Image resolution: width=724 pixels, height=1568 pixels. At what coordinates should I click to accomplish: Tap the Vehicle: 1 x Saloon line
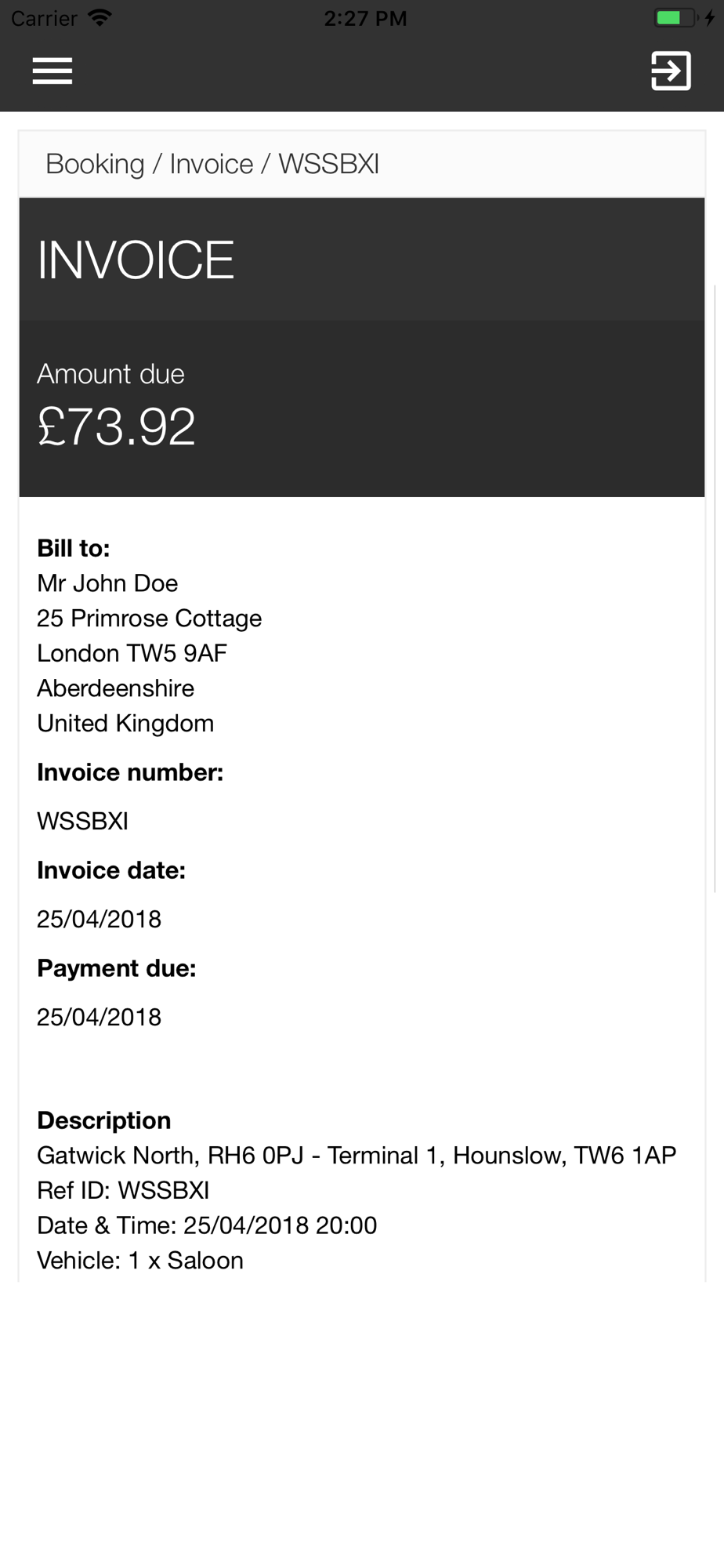coord(140,1261)
